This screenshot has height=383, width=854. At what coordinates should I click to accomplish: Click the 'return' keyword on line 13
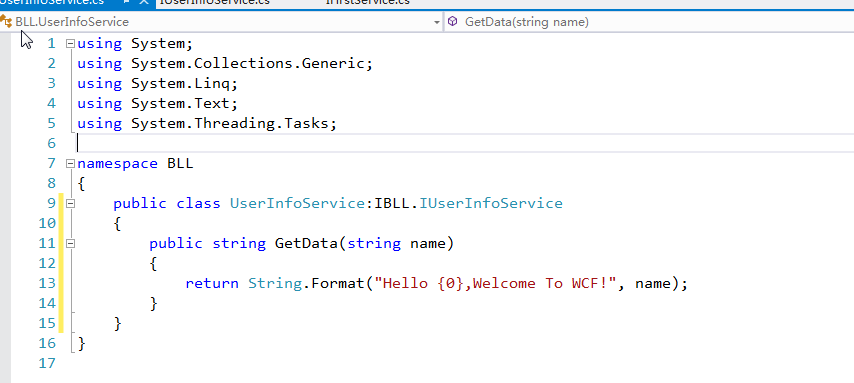coord(212,283)
